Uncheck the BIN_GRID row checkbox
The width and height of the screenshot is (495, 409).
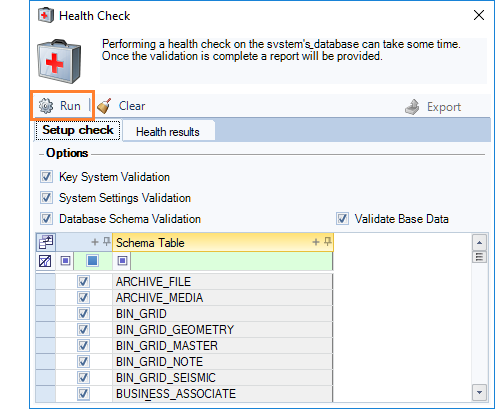[83, 313]
